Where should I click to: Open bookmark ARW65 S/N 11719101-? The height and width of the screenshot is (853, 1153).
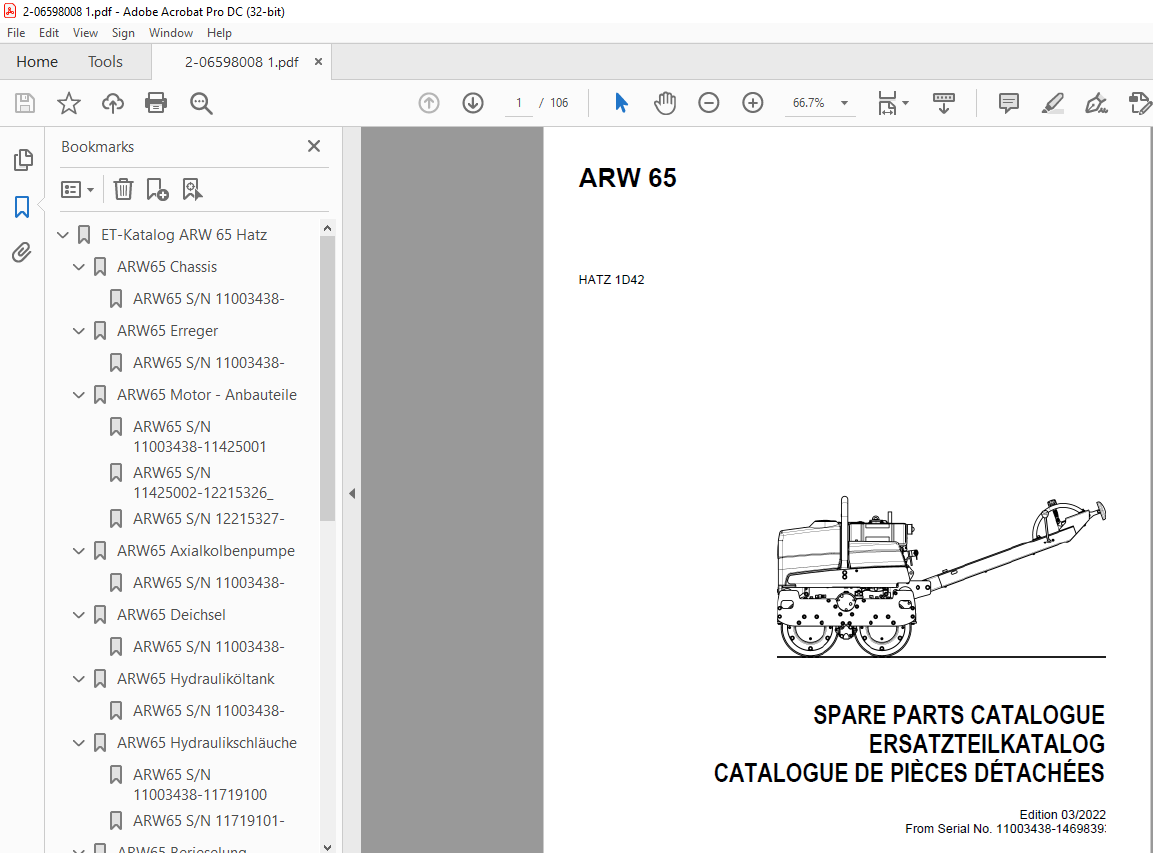coord(208,821)
